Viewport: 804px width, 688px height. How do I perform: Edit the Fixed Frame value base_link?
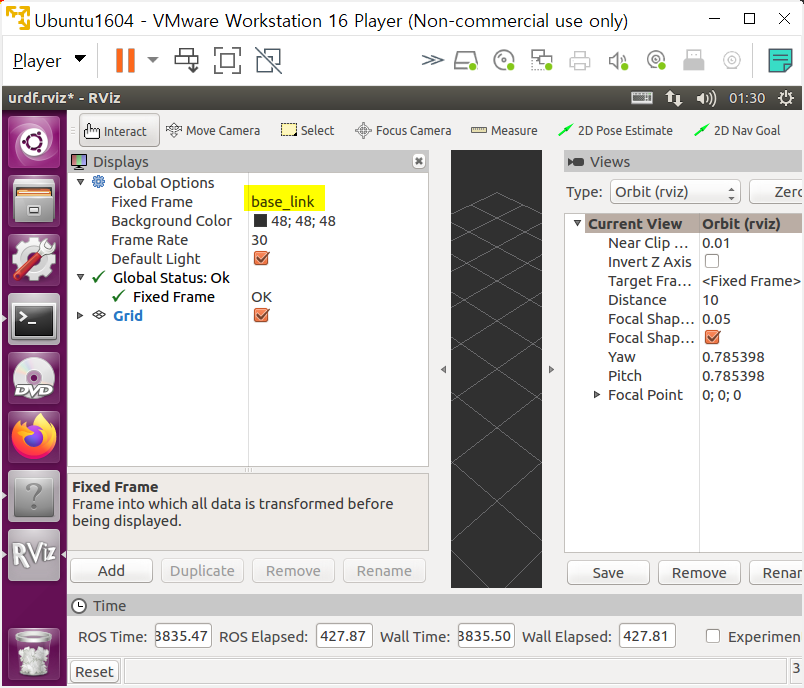click(283, 201)
